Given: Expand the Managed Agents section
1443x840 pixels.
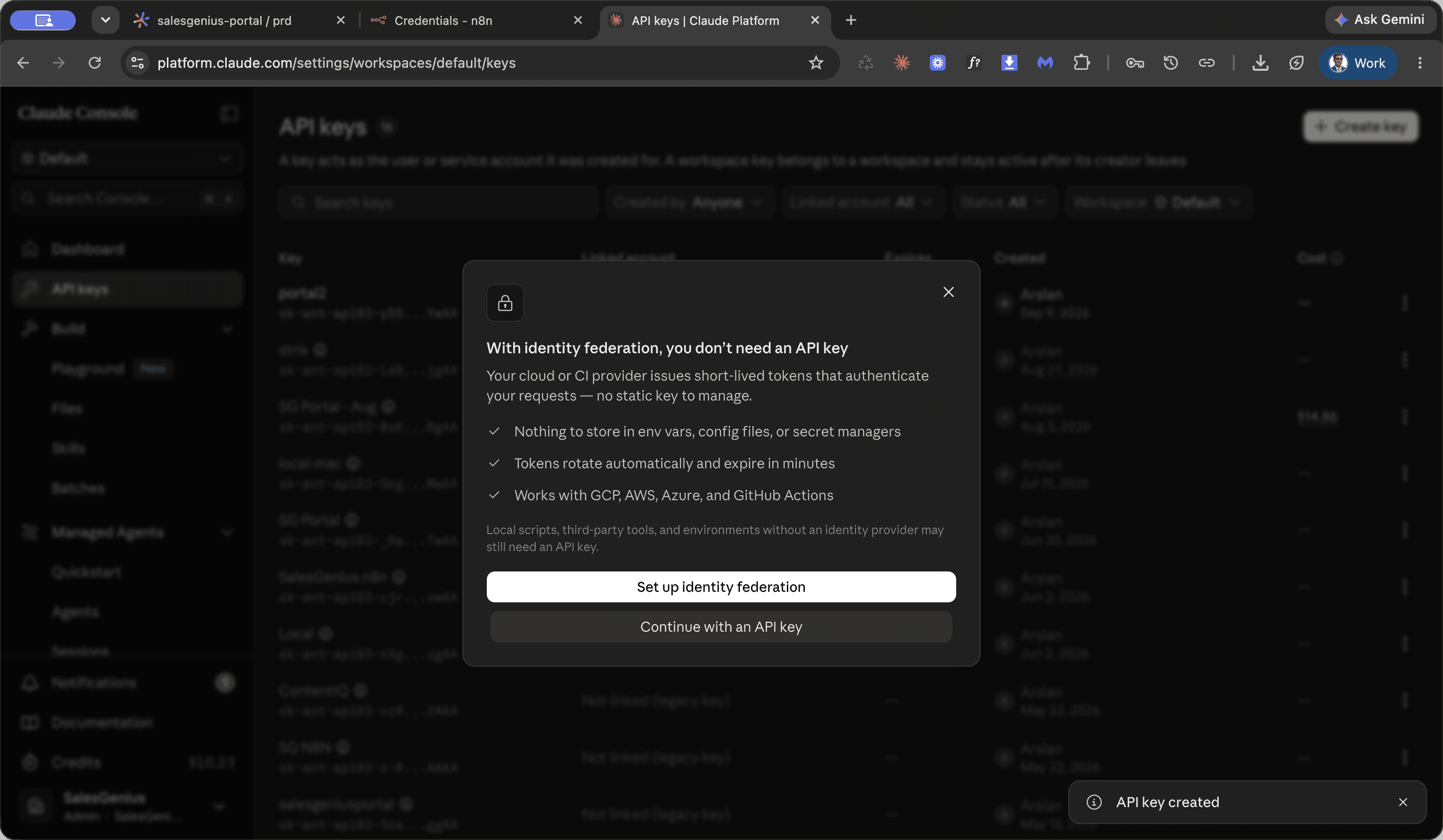Looking at the screenshot, I should click(127, 532).
